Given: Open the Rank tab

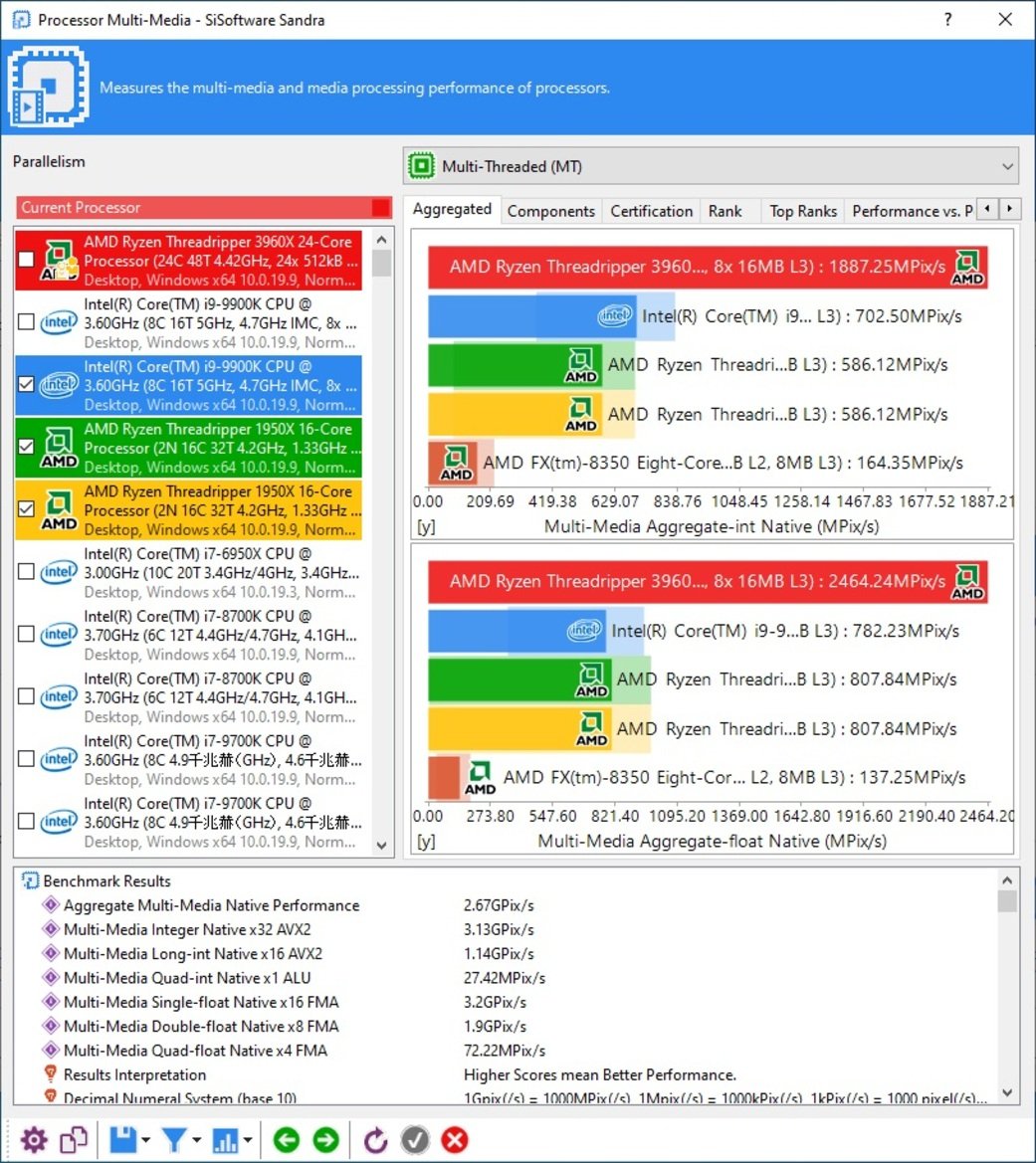Looking at the screenshot, I should pos(725,211).
